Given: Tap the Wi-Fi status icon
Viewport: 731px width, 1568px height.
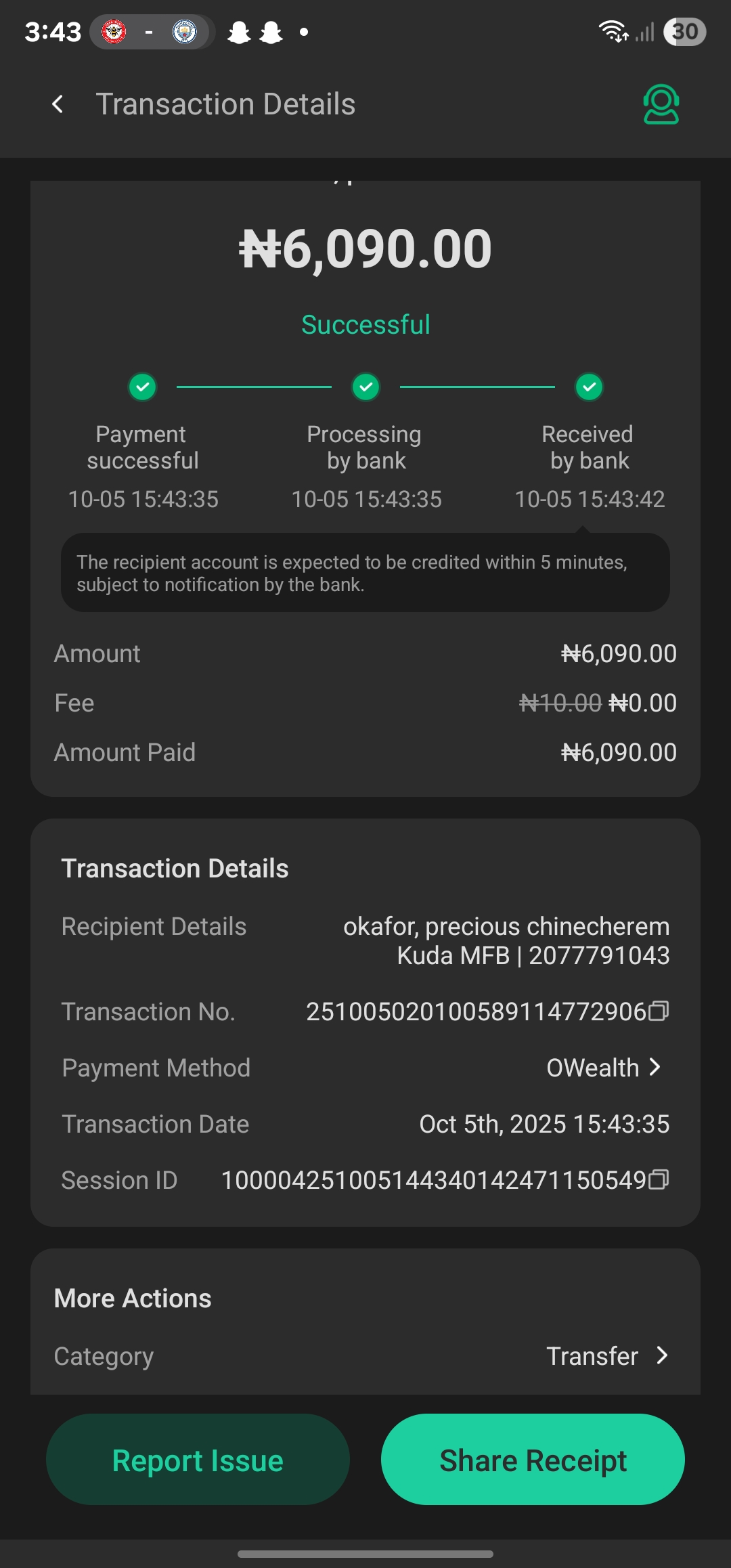Looking at the screenshot, I should (x=613, y=31).
